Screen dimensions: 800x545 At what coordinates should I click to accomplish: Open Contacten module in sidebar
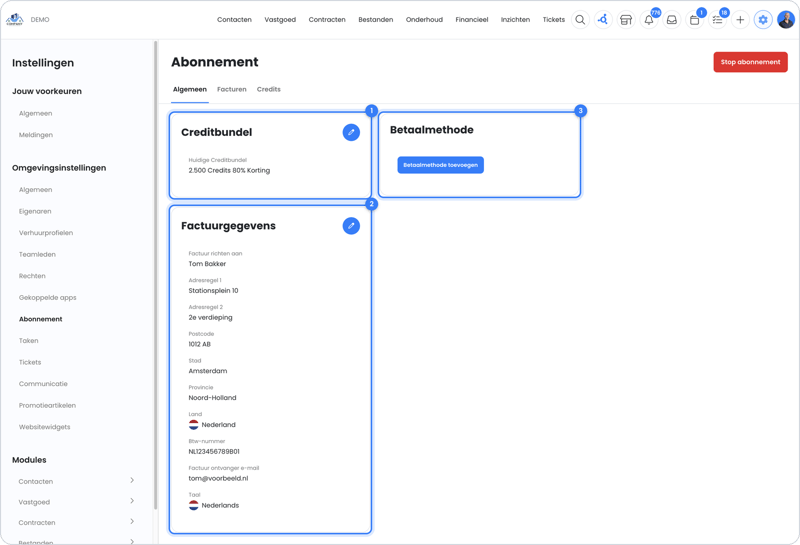pyautogui.click(x=36, y=482)
